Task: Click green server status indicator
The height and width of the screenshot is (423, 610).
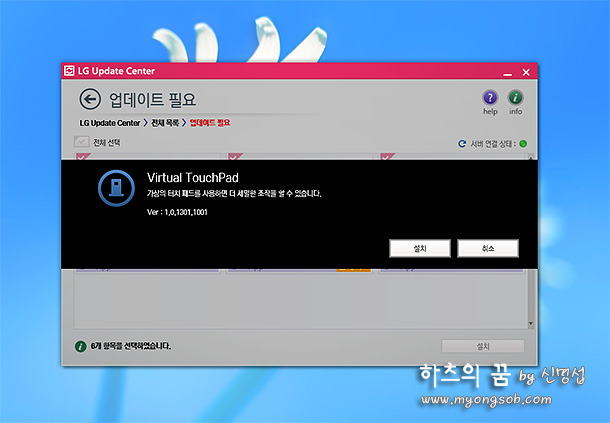Action: coord(523,144)
